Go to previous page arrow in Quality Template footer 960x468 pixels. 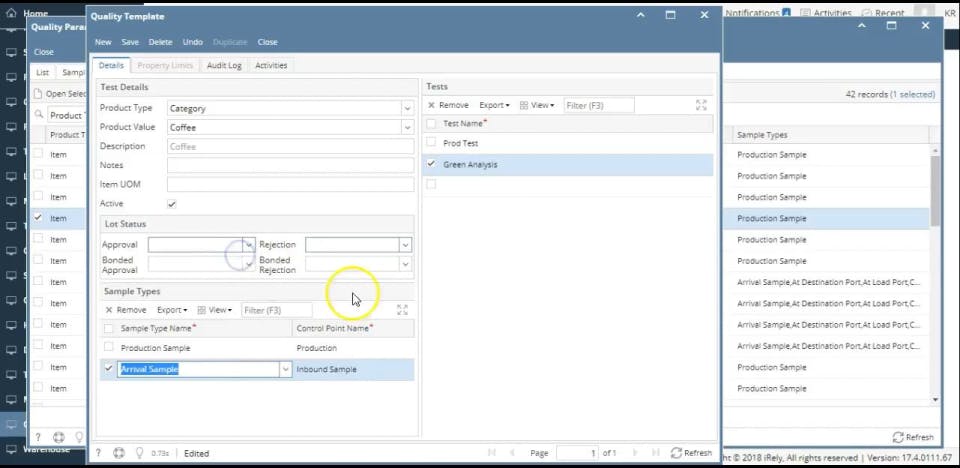[x=512, y=453]
